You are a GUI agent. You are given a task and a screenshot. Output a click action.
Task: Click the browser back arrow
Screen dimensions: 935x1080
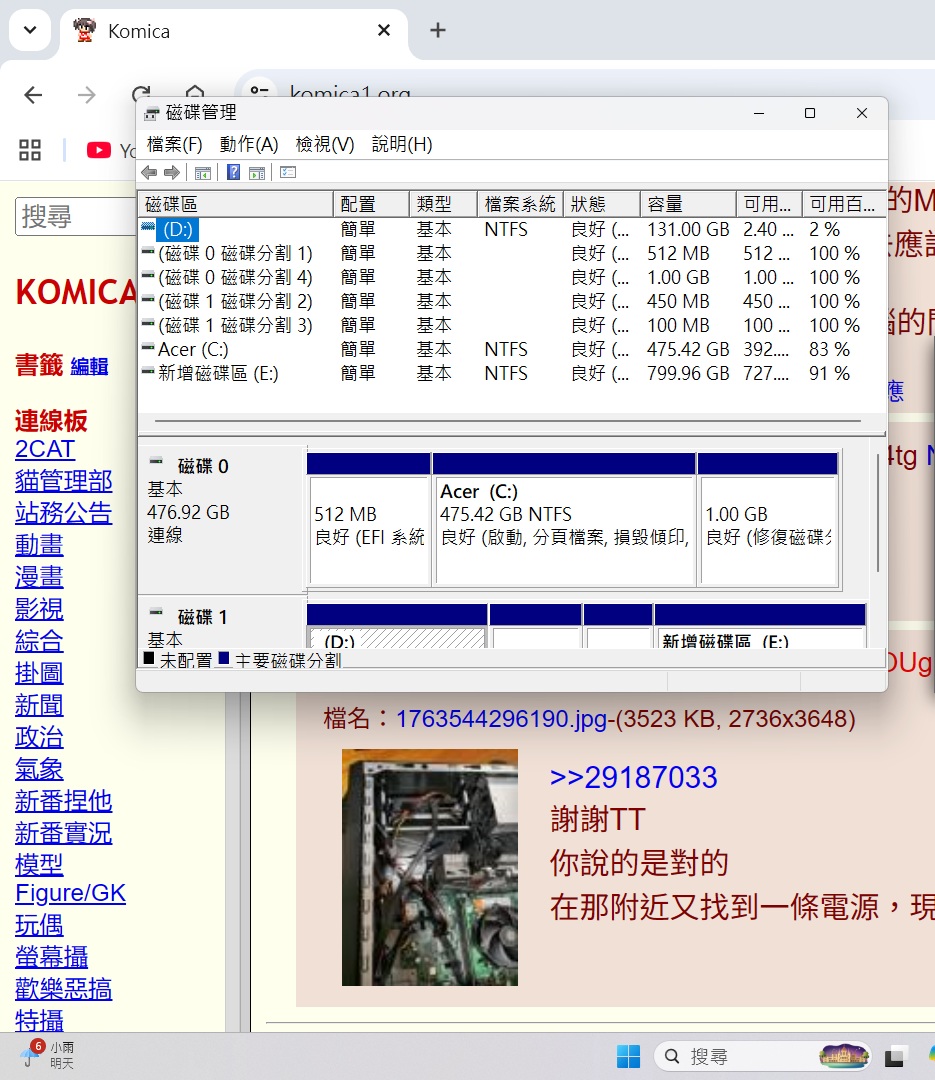(33, 95)
